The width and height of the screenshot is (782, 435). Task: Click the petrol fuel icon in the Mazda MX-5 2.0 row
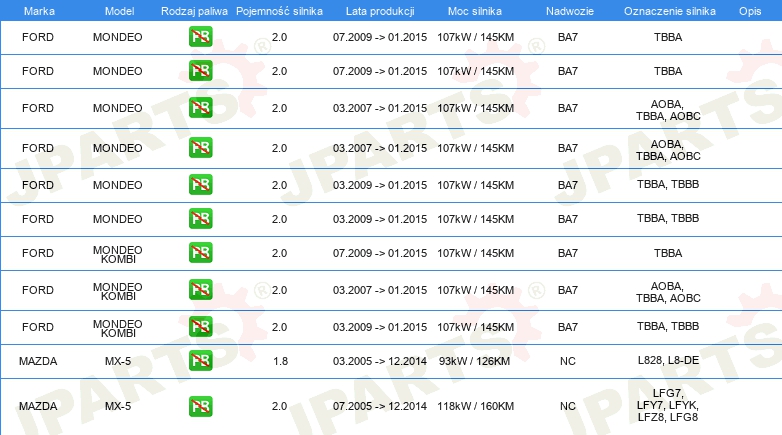point(200,406)
